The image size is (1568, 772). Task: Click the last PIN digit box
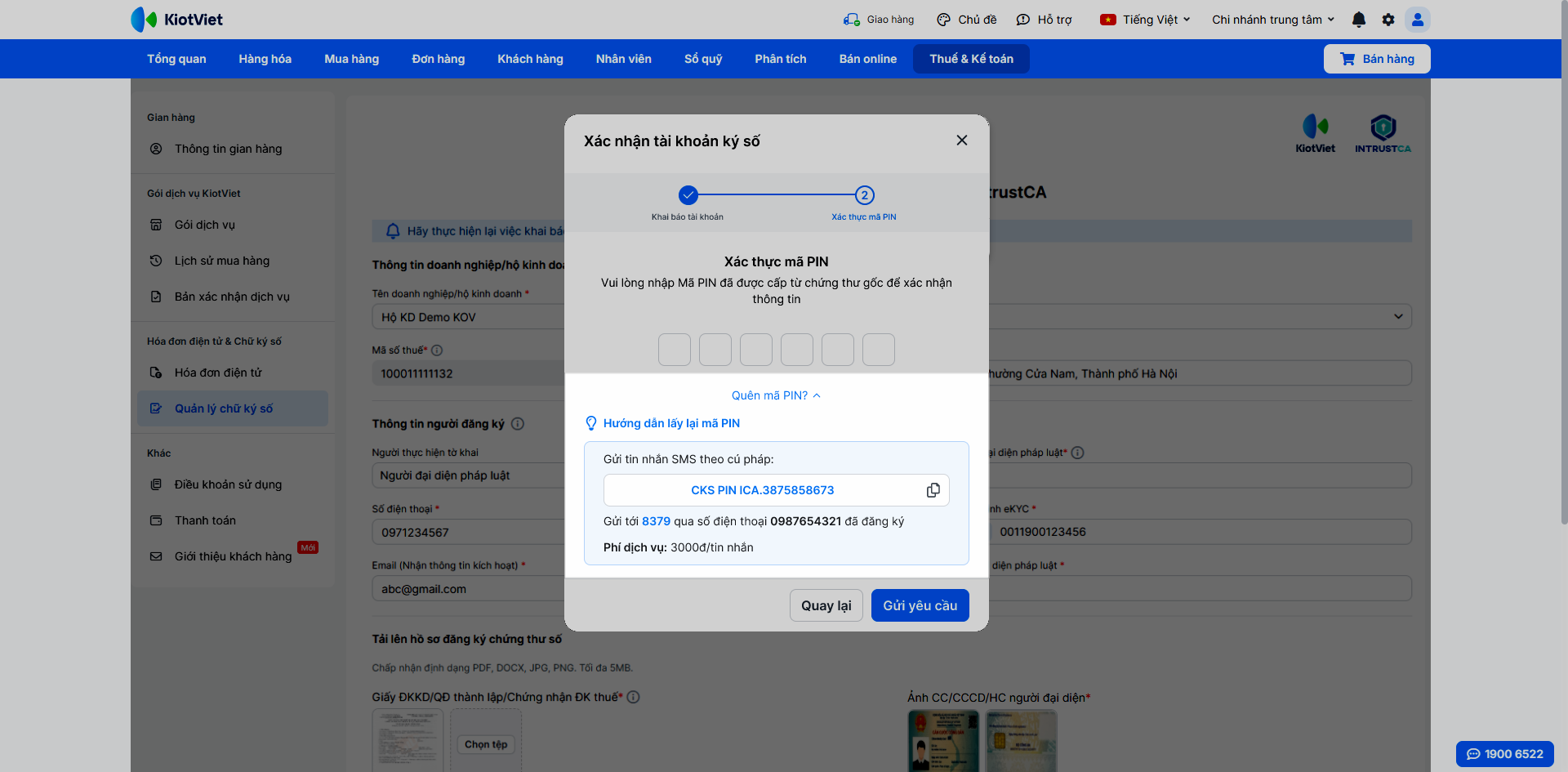pyautogui.click(x=879, y=350)
